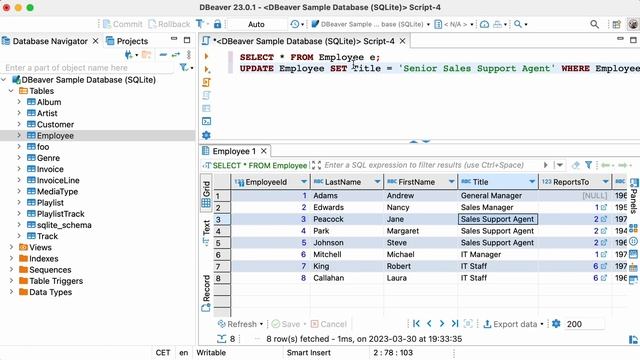640x360 pixels.
Task: Click the Refresh button
Action: point(237,324)
